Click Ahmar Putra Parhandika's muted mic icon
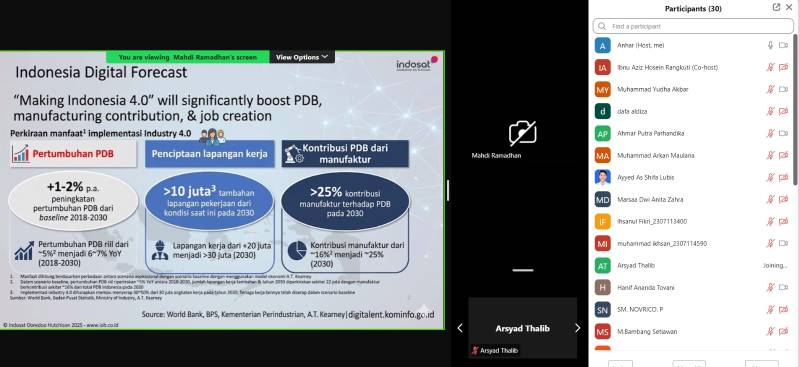 click(770, 133)
